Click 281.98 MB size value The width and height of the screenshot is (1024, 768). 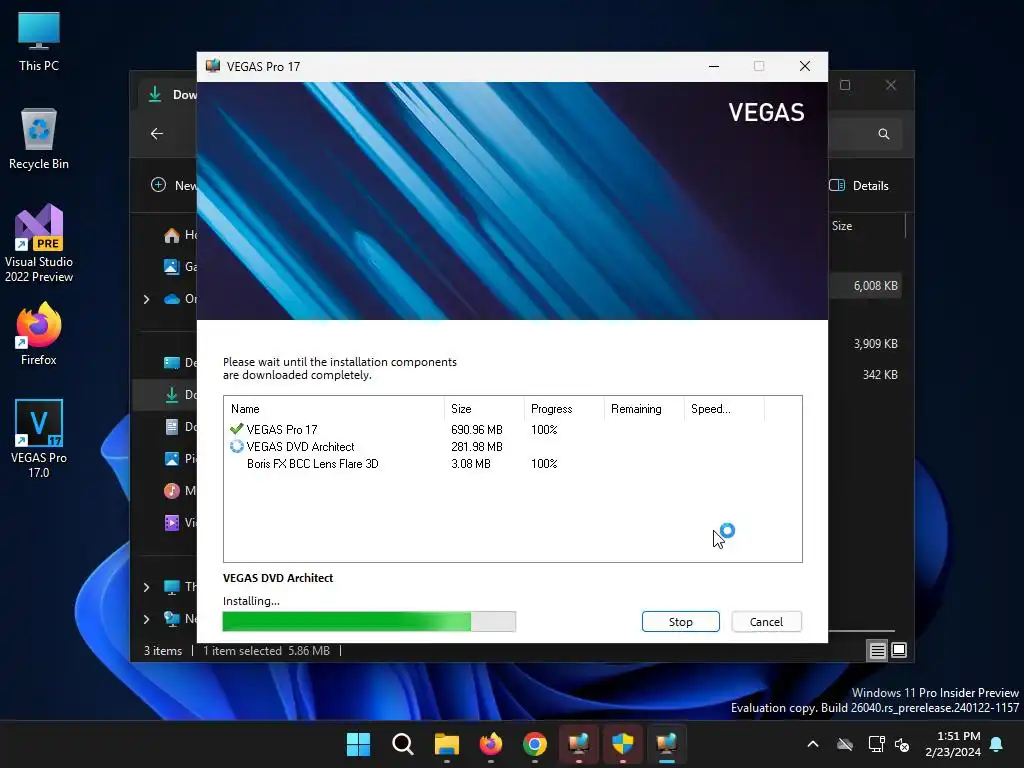477,447
